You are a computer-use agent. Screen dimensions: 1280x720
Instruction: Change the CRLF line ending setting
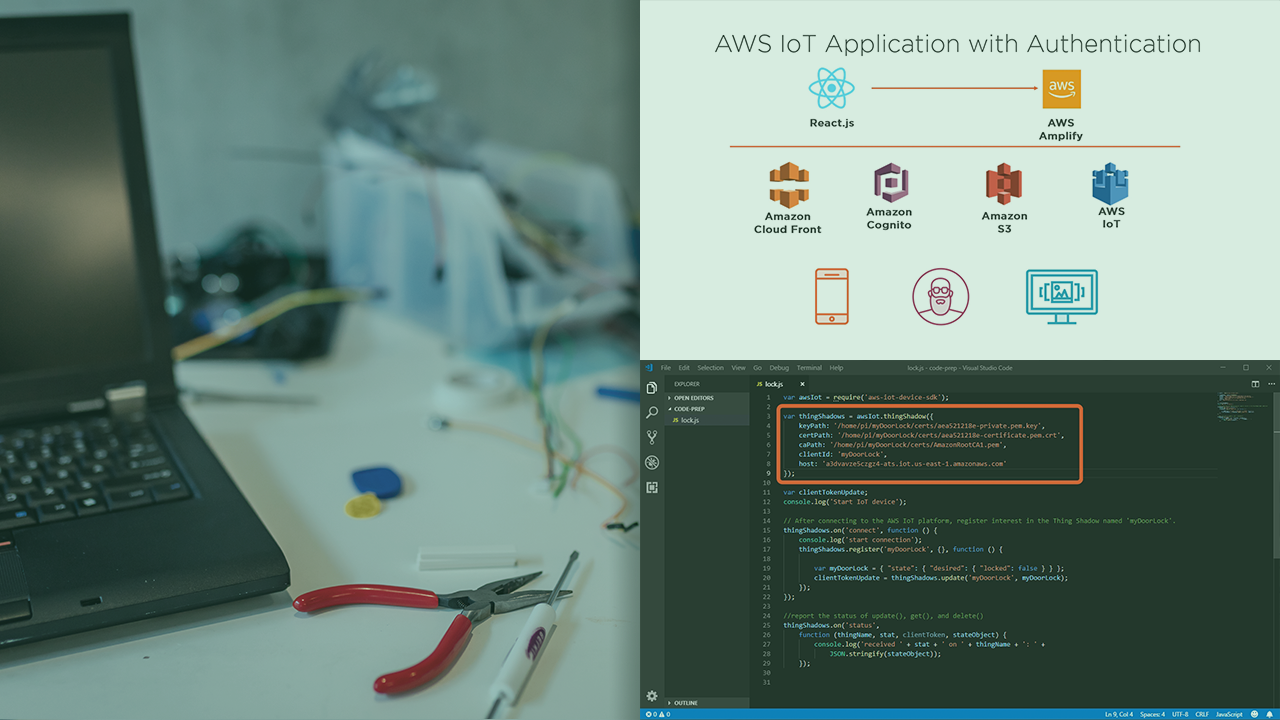(1203, 714)
